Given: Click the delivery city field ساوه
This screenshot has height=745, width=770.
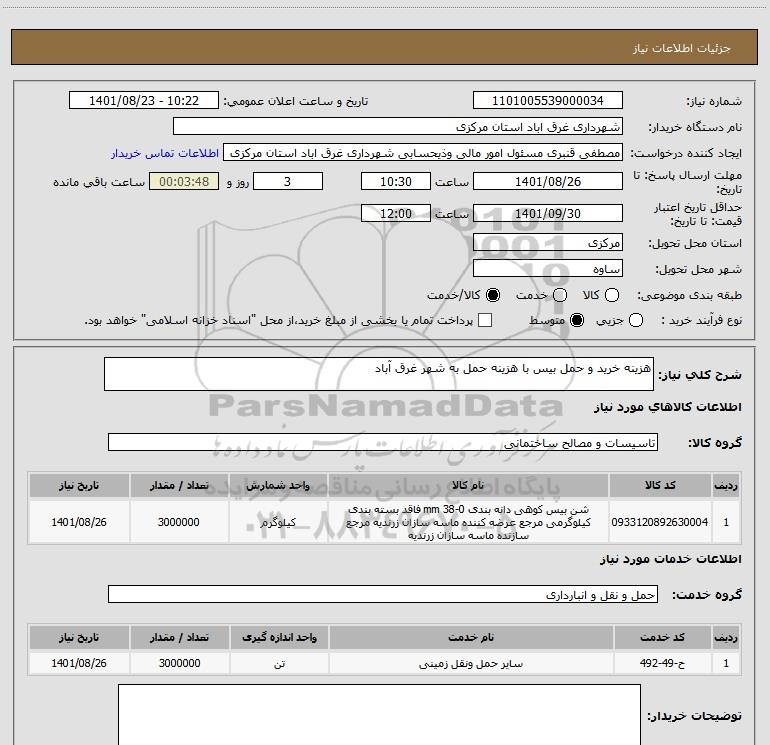Looking at the screenshot, I should tap(548, 269).
